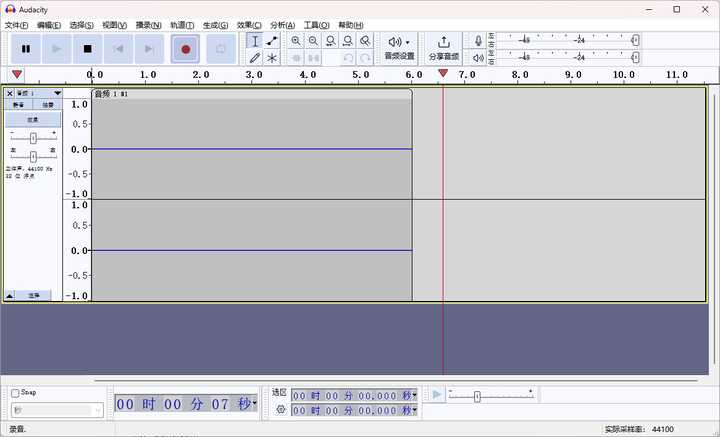
Task: Click the Zoom Toggle icon
Action: [x=365, y=41]
